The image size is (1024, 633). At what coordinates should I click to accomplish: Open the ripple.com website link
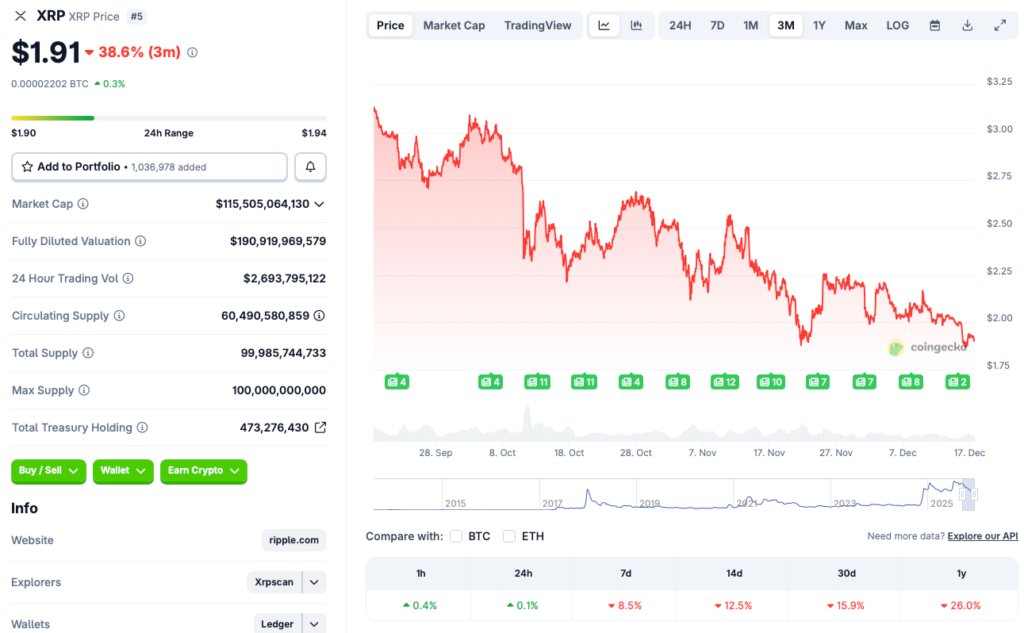(x=293, y=540)
